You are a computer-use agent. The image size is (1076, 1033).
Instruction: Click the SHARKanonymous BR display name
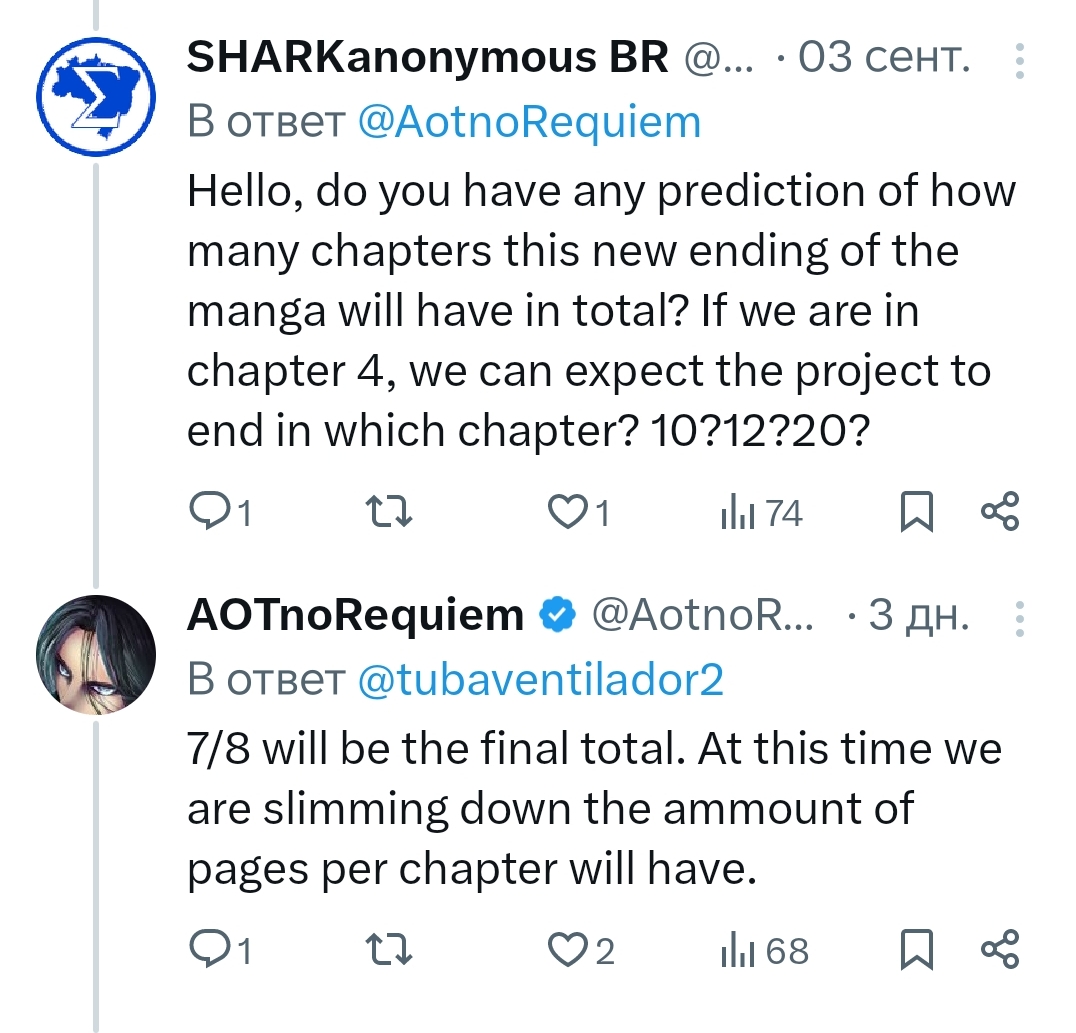click(427, 60)
